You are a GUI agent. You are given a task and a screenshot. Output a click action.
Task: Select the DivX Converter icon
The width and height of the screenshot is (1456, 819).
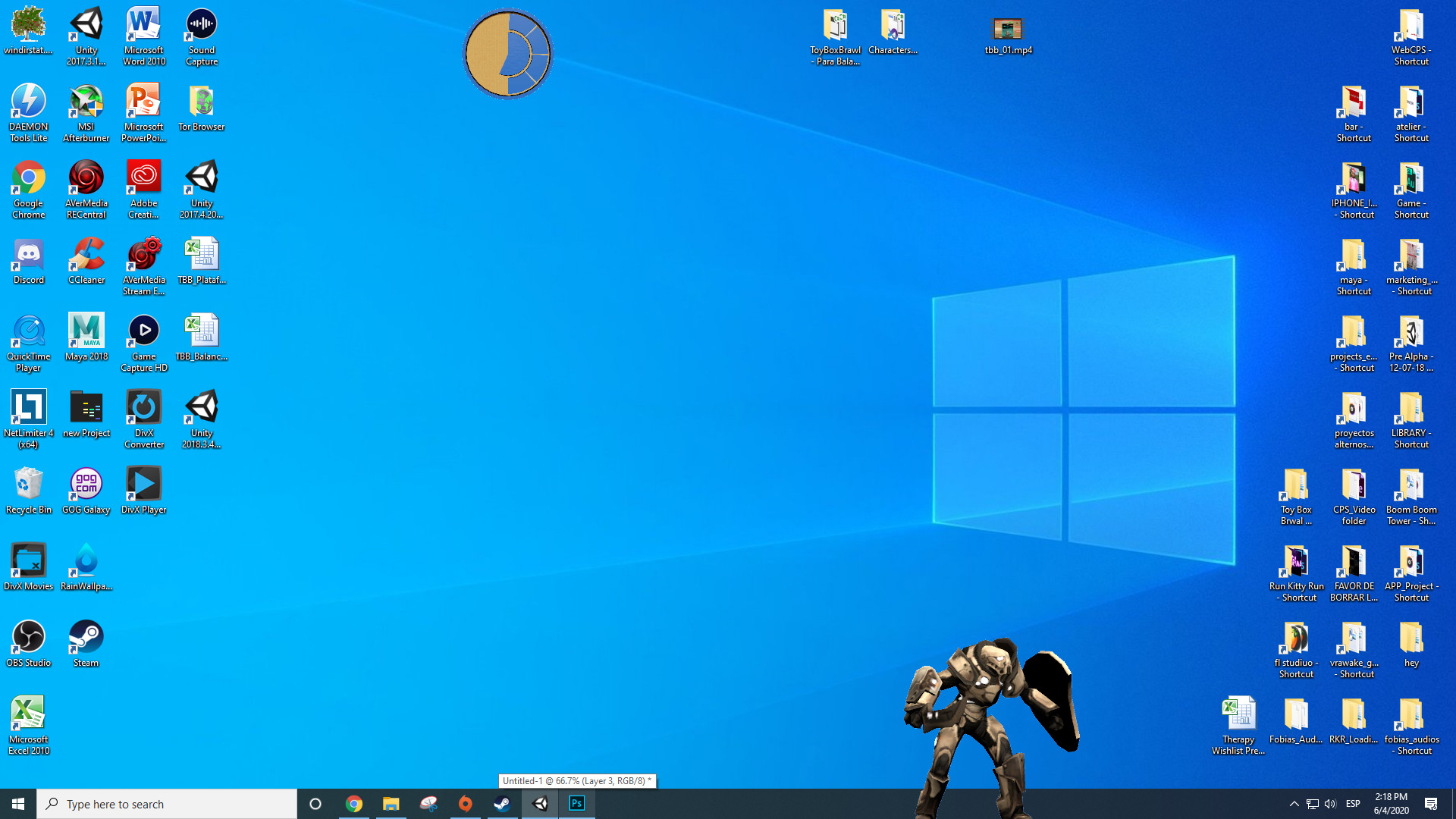pos(144,419)
